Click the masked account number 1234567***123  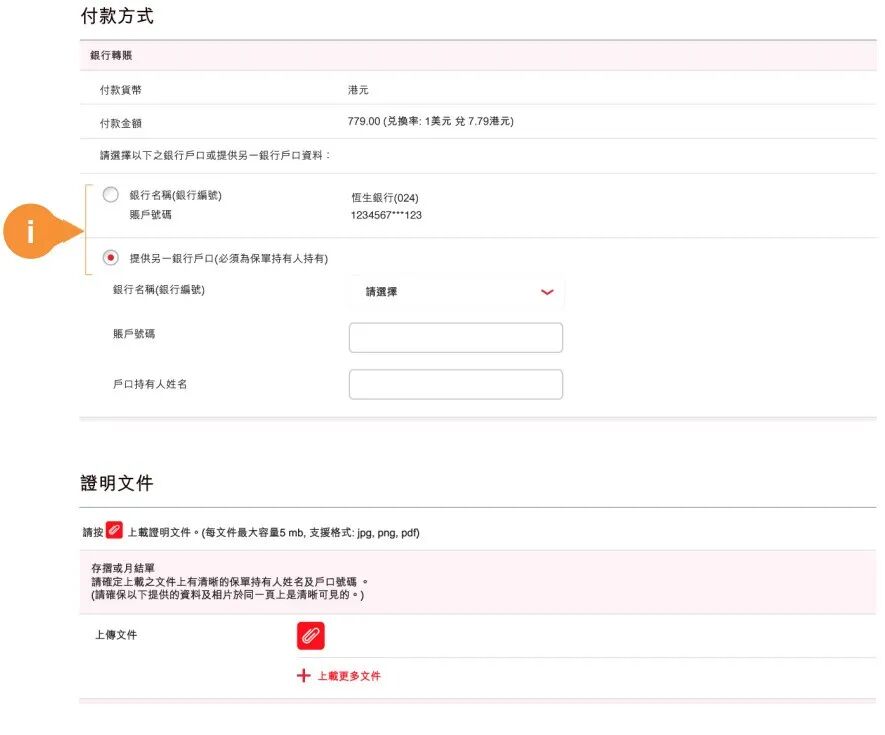click(386, 215)
